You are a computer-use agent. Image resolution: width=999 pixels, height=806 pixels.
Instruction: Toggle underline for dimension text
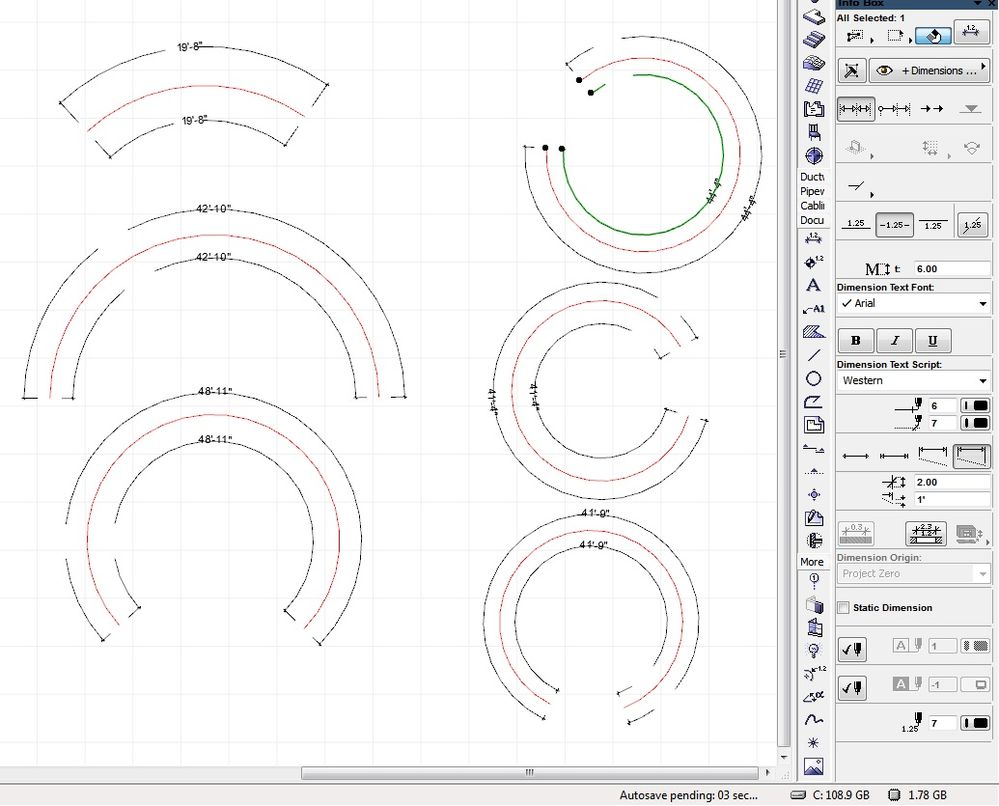(933, 340)
